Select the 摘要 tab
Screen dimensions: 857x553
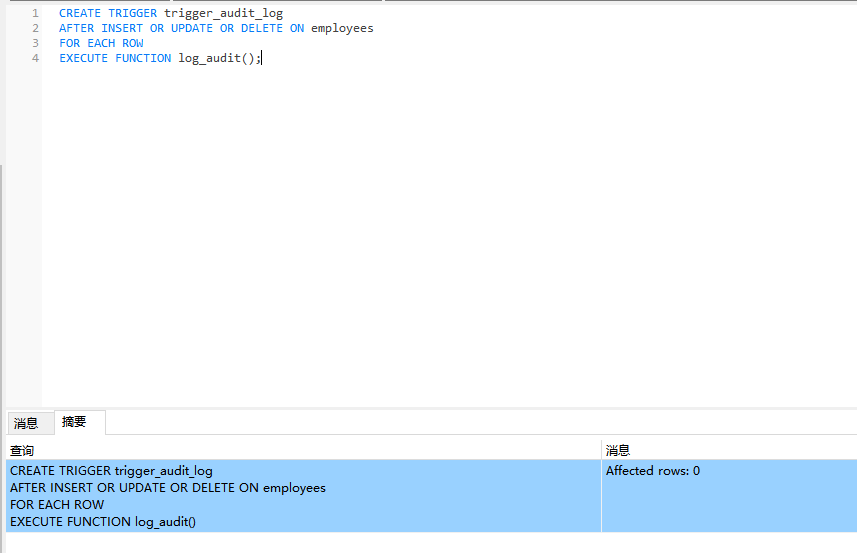80,422
